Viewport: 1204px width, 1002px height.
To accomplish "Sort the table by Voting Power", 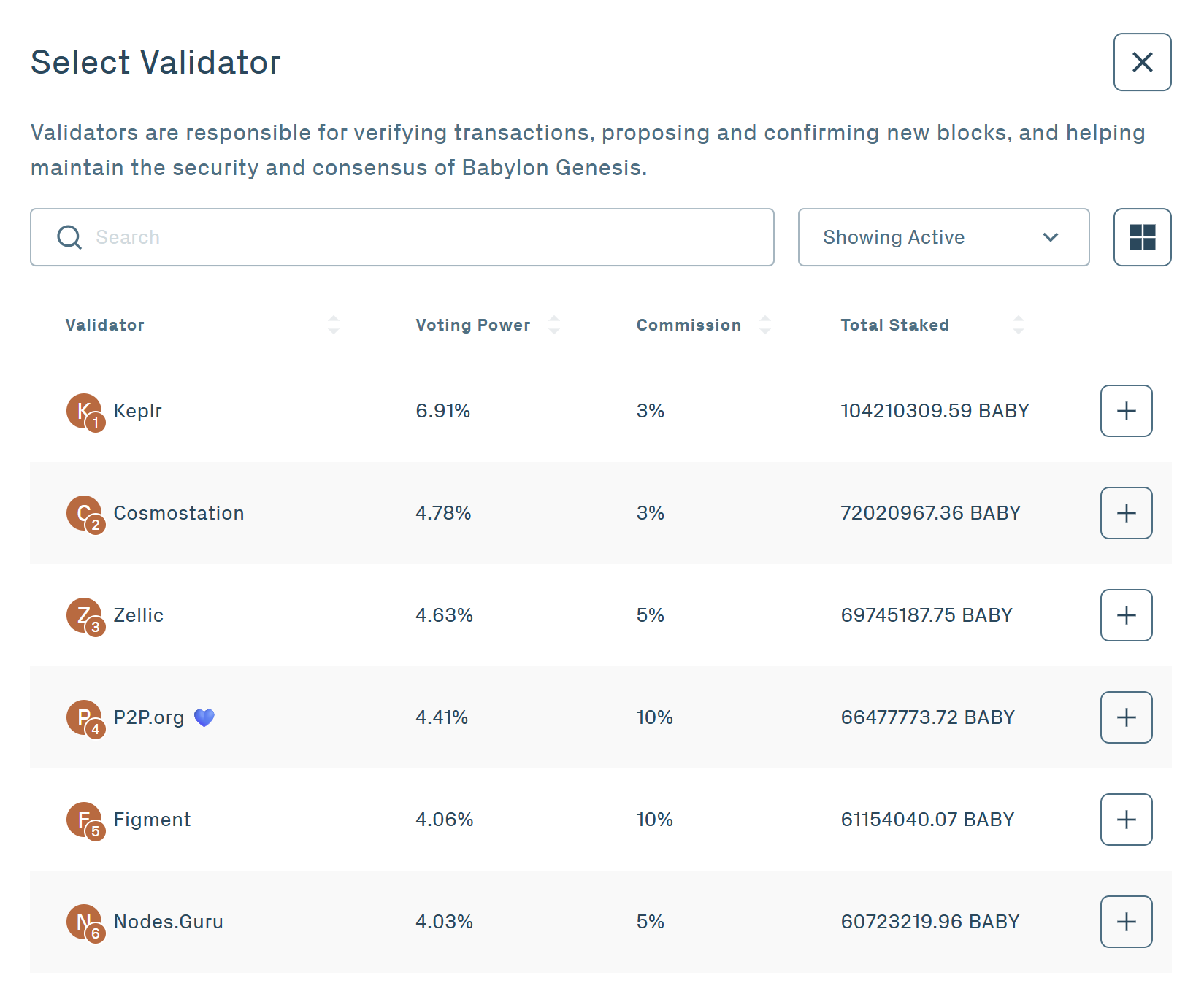I will click(x=554, y=325).
